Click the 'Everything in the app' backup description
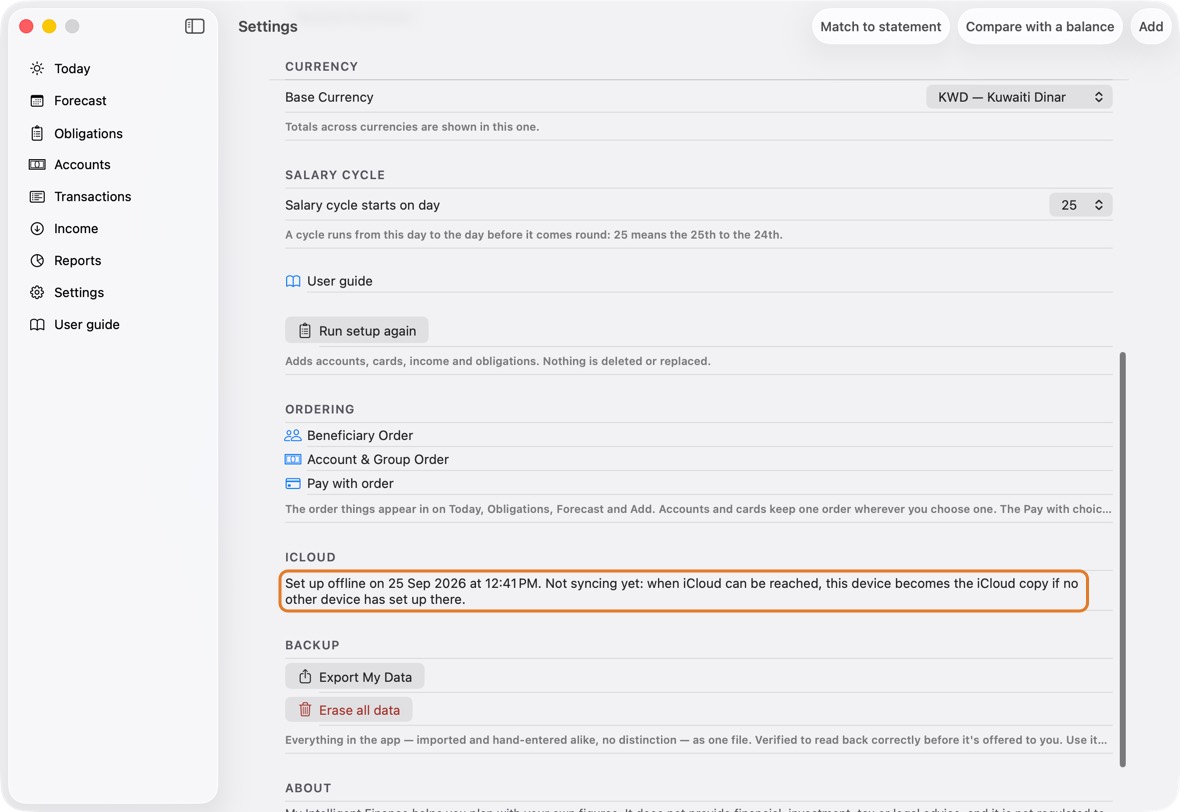 [696, 740]
